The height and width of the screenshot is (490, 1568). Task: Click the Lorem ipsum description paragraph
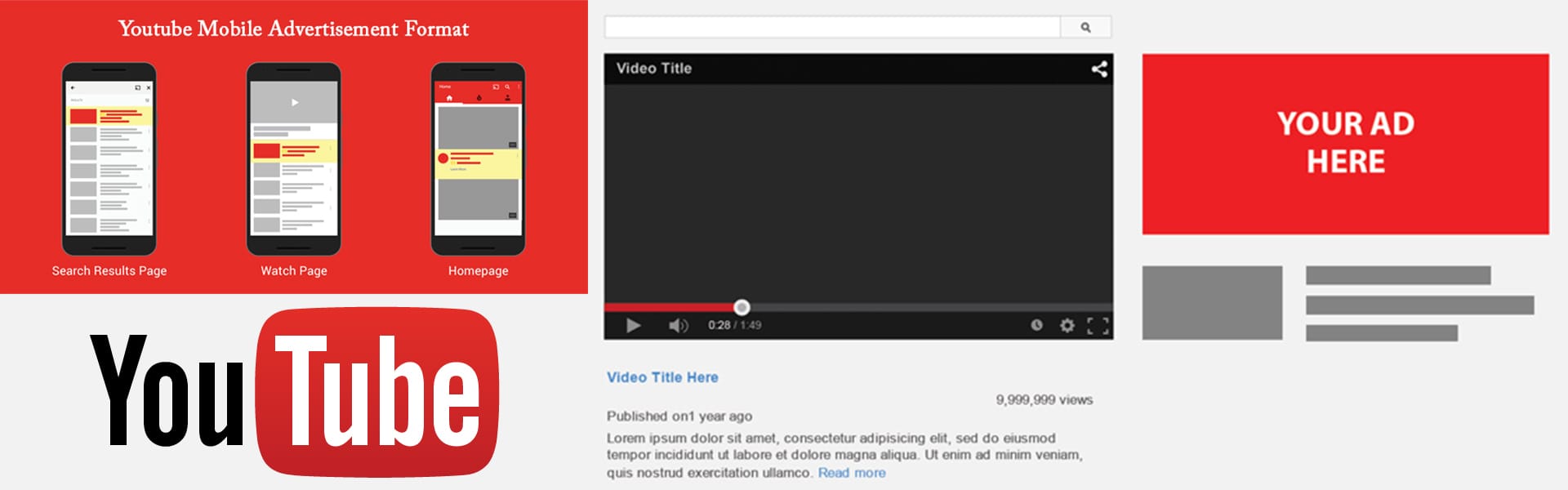[844, 455]
